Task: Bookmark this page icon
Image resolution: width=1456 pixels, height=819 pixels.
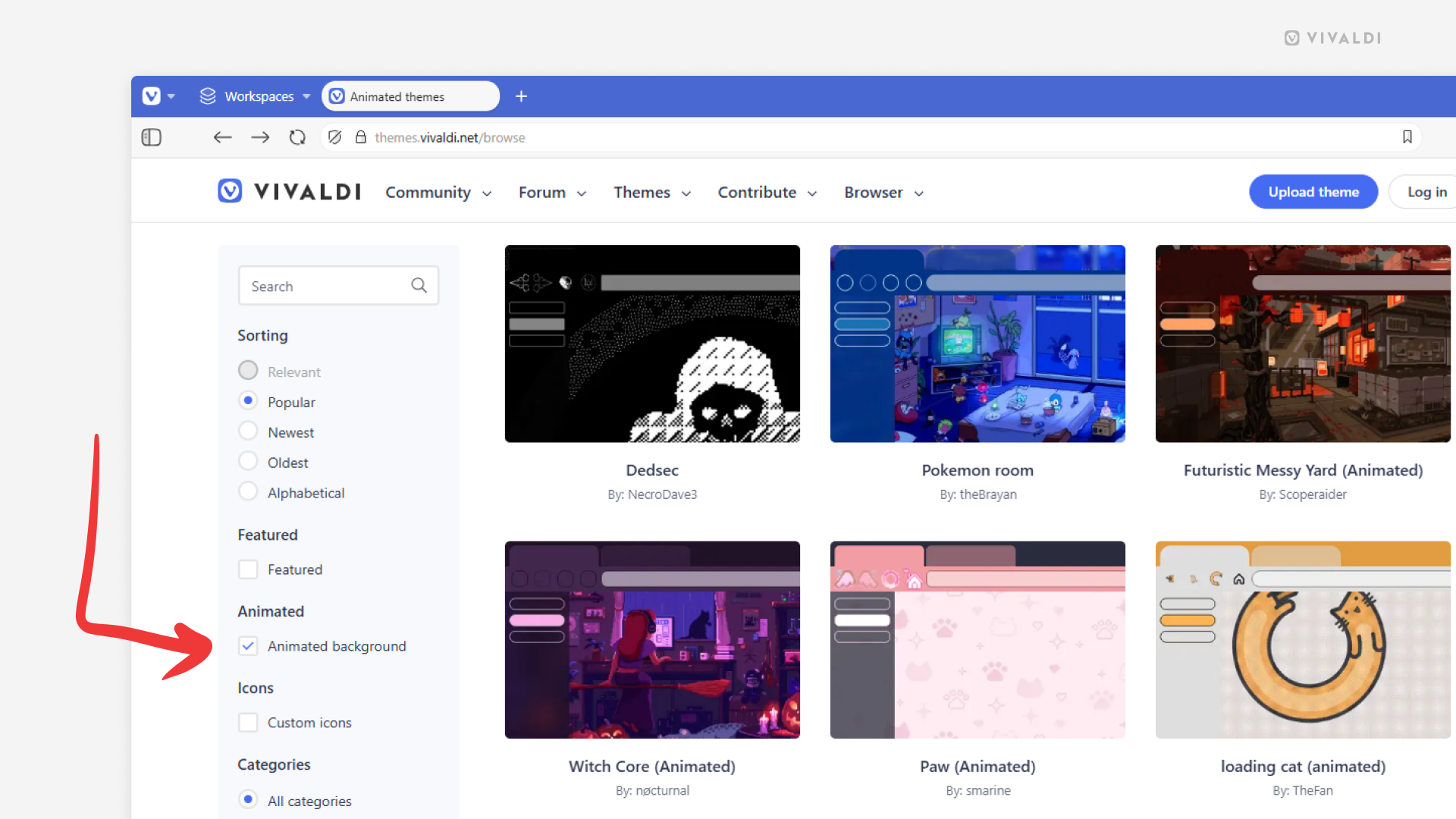Action: click(1407, 137)
